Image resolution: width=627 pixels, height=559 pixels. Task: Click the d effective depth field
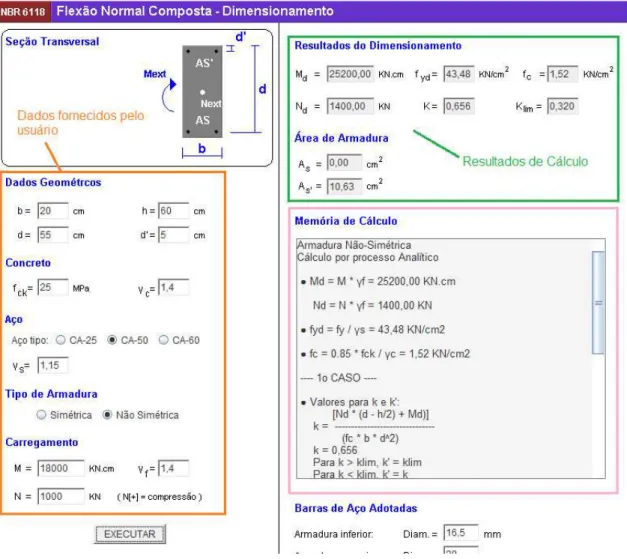click(x=53, y=235)
